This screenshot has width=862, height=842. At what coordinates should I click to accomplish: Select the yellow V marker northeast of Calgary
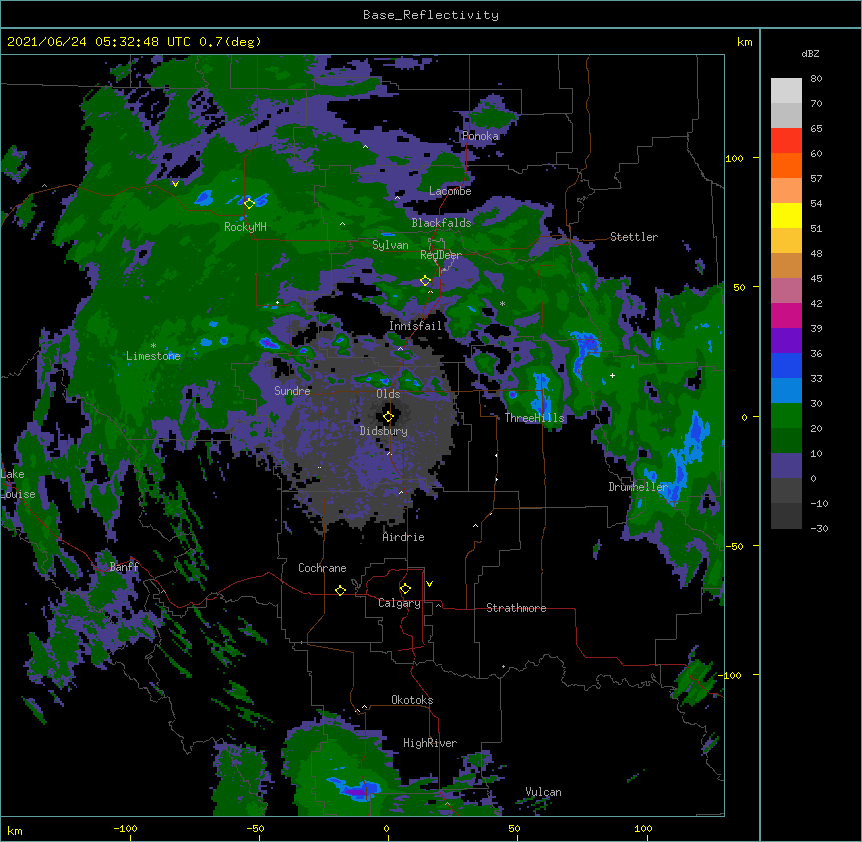point(429,584)
